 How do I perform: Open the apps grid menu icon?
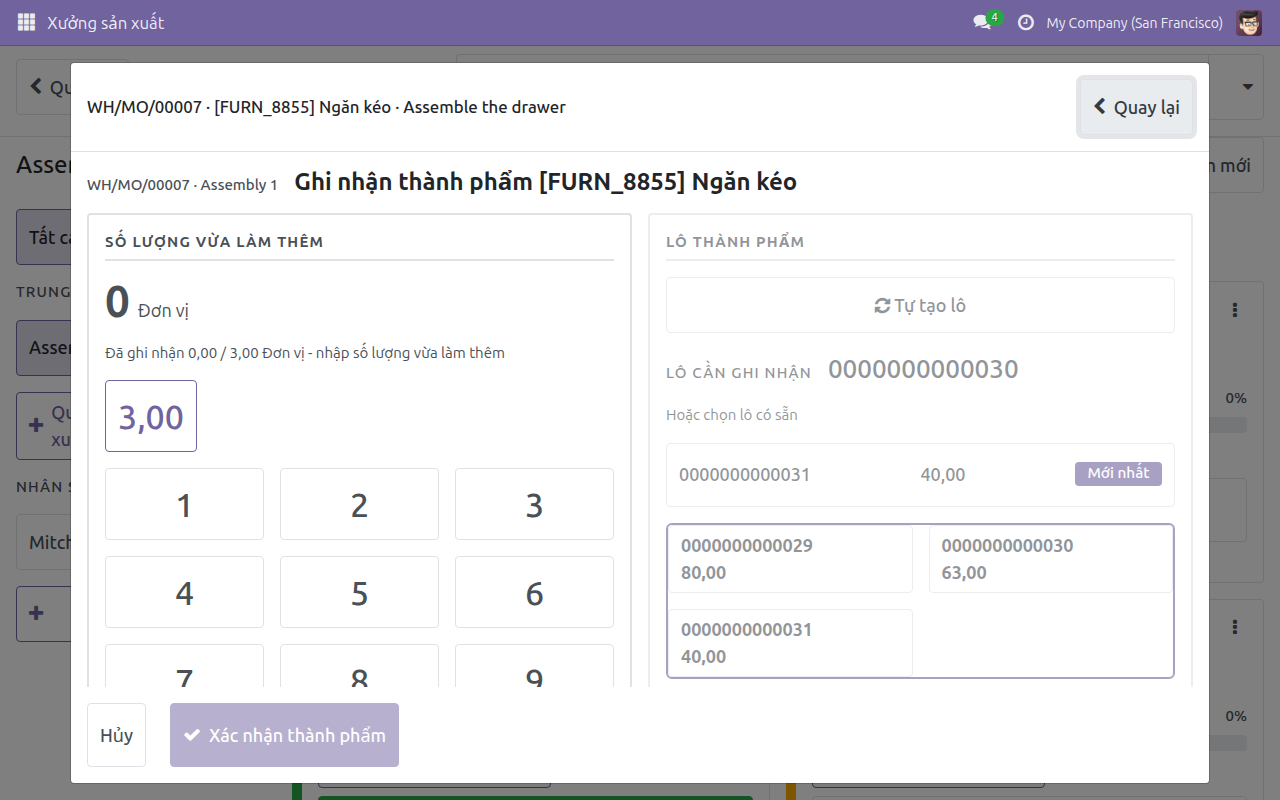point(26,22)
